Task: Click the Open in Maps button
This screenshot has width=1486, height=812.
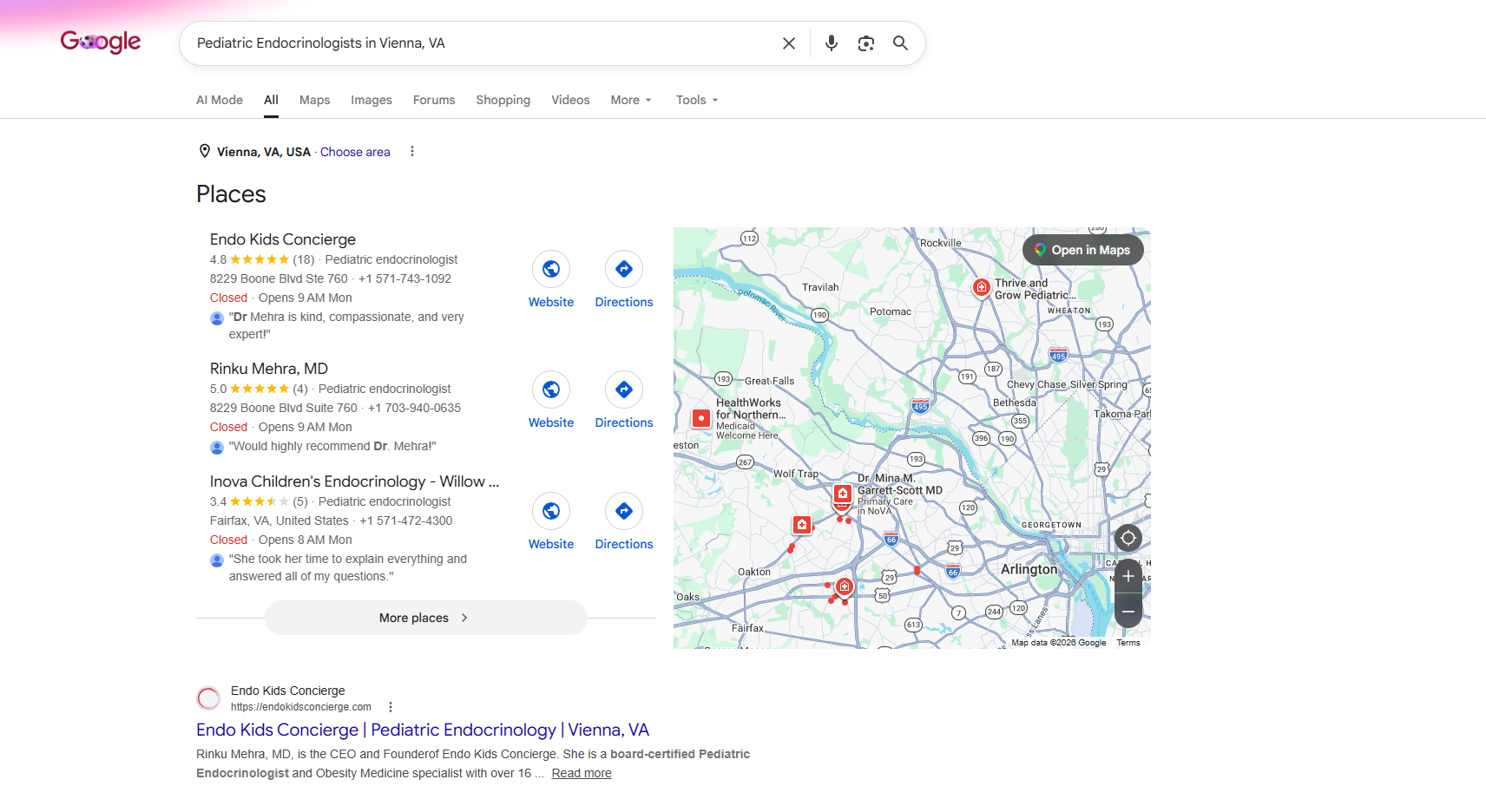Action: click(1083, 250)
